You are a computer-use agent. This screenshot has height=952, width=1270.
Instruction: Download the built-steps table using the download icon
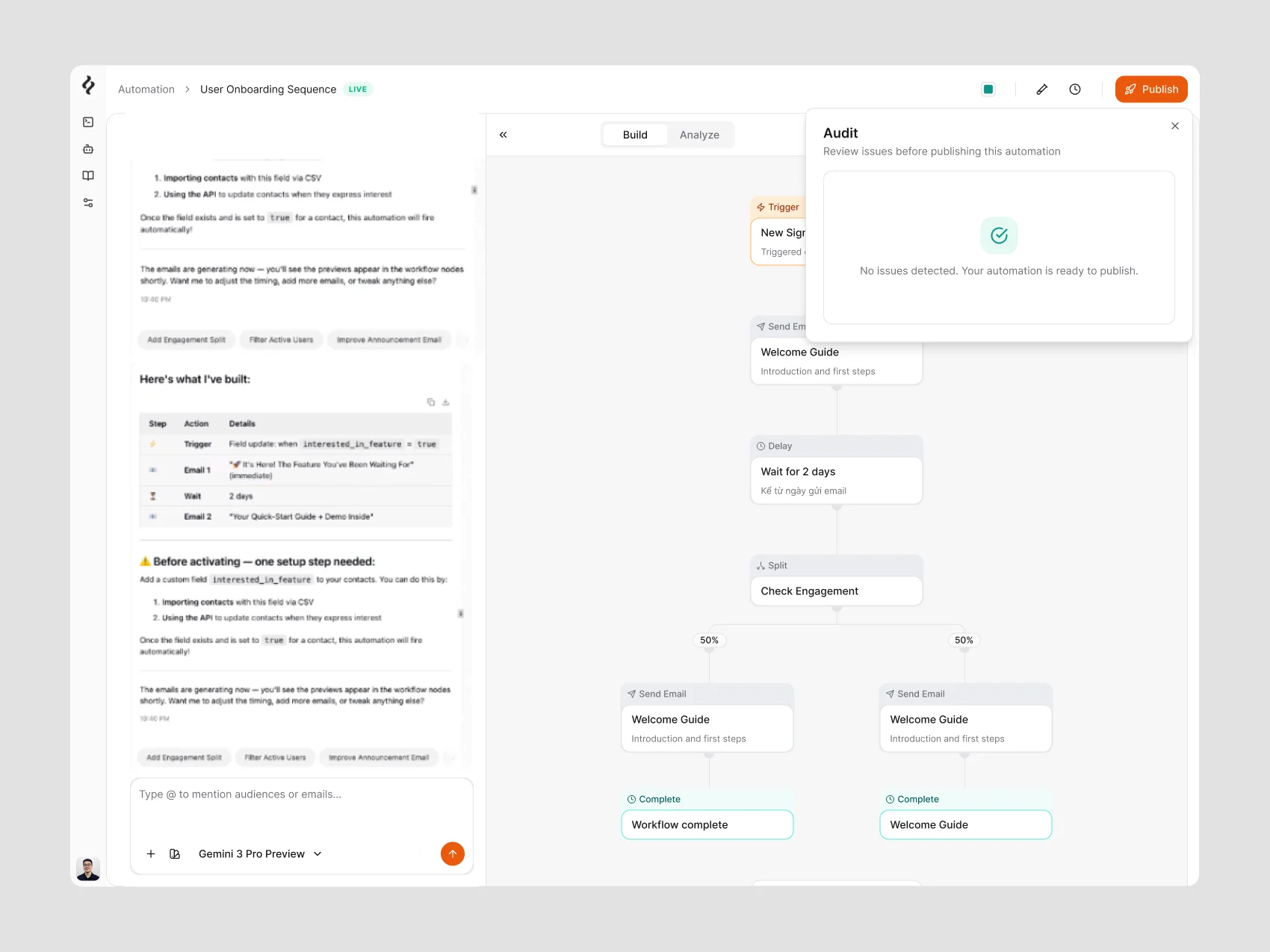tap(446, 402)
